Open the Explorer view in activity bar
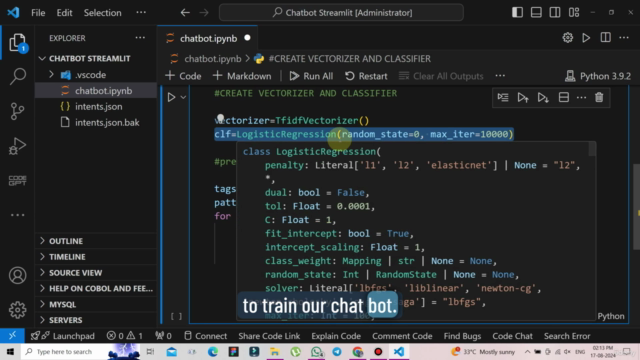The height and width of the screenshot is (360, 640). click(x=18, y=42)
